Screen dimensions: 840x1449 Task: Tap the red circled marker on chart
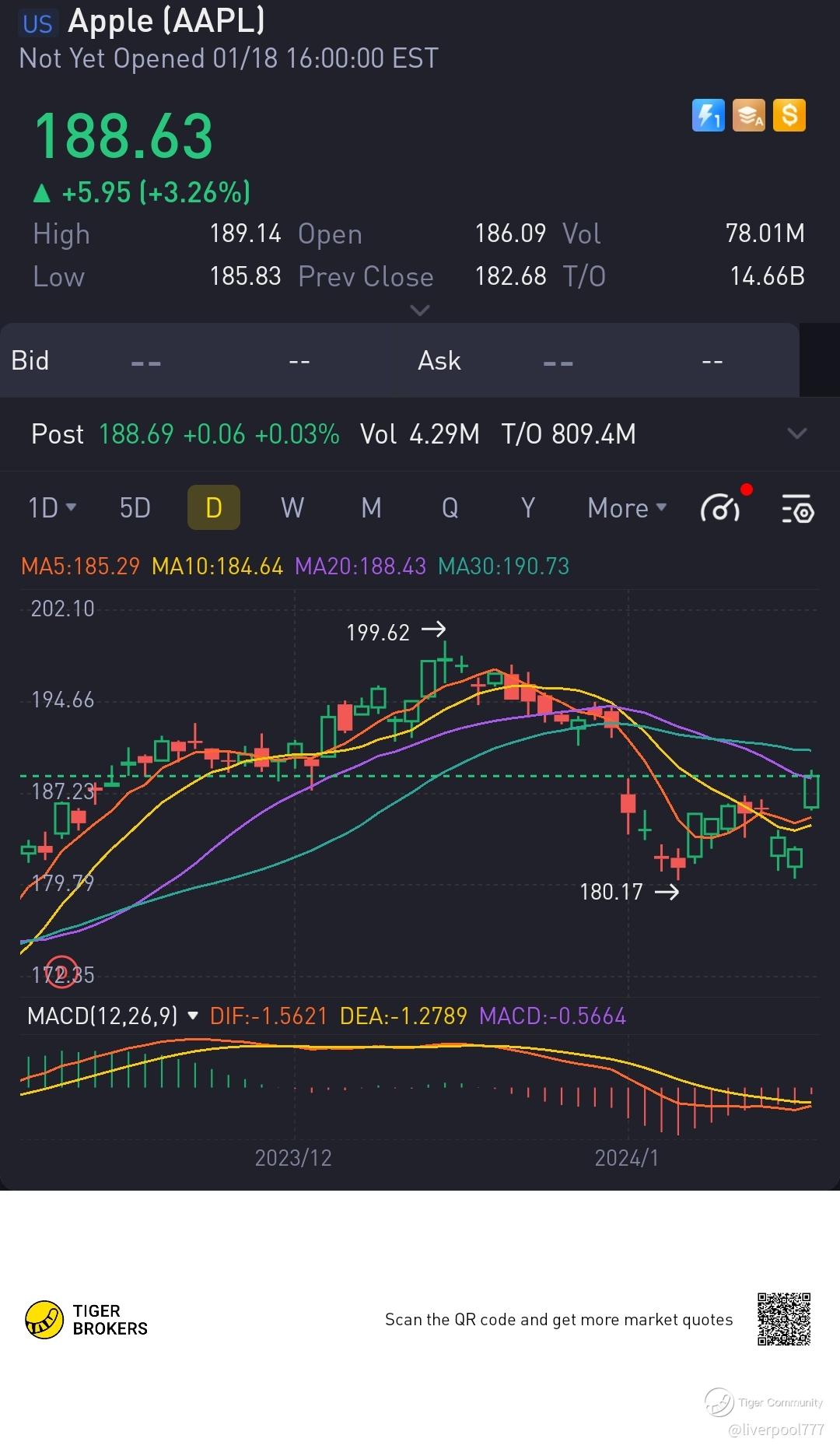(x=62, y=970)
